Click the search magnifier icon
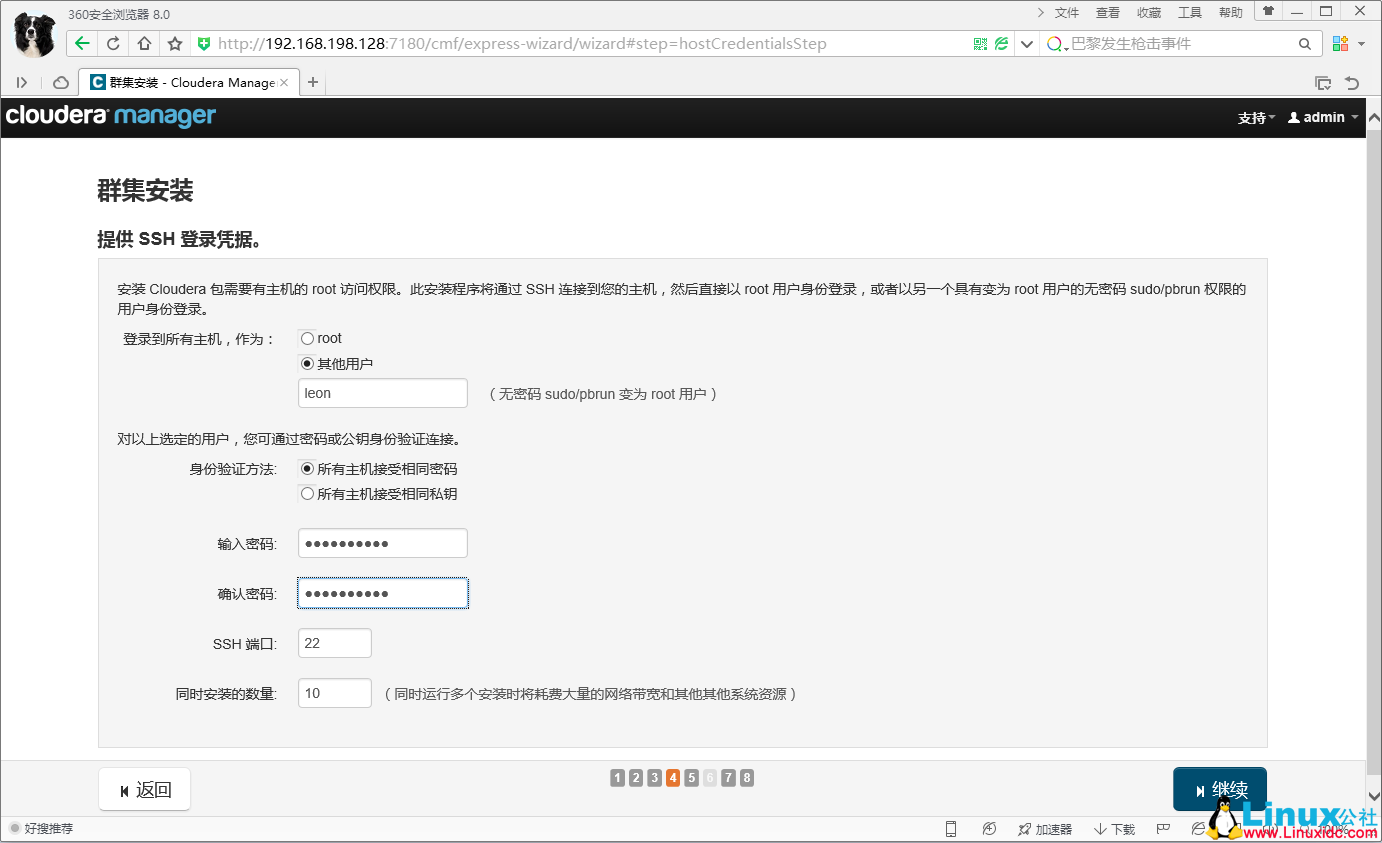The image size is (1382, 843). [x=1305, y=43]
